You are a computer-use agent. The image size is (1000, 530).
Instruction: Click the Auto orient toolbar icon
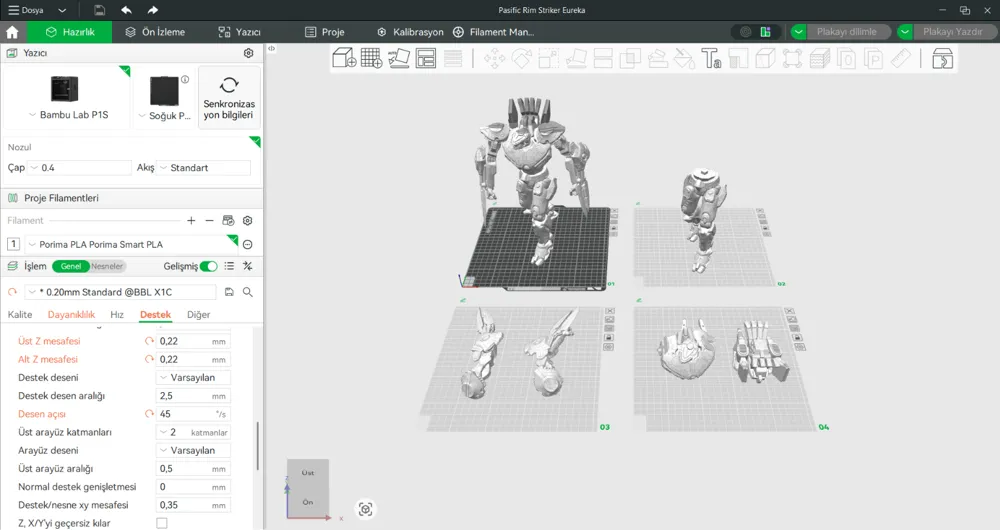tap(399, 58)
